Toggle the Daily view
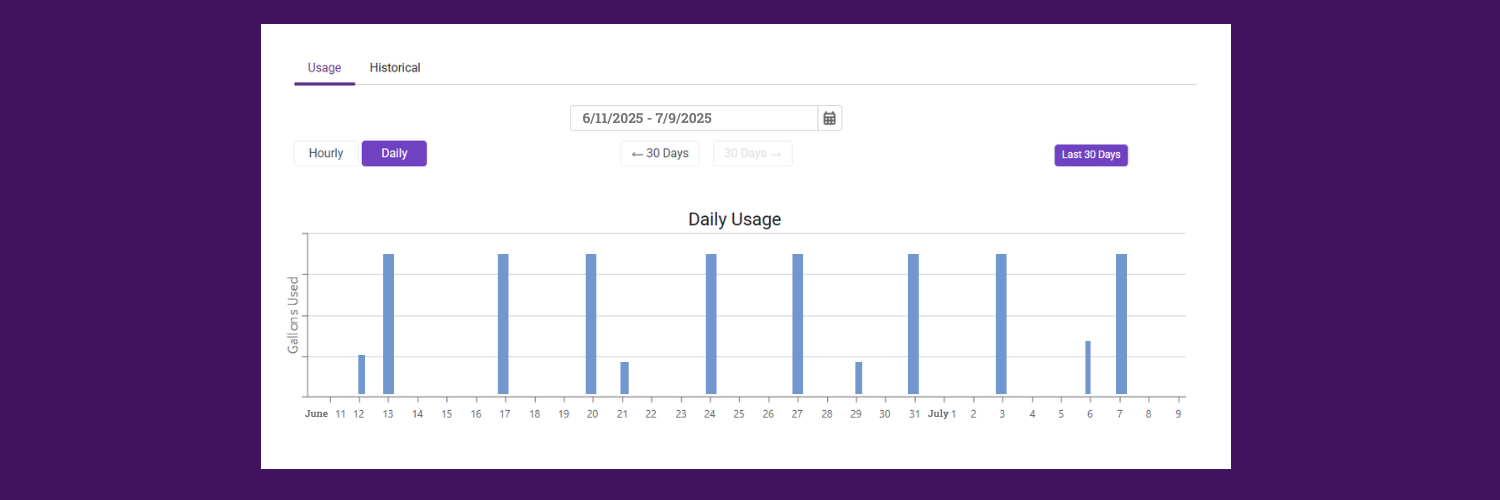1500x500 pixels. 394,154
